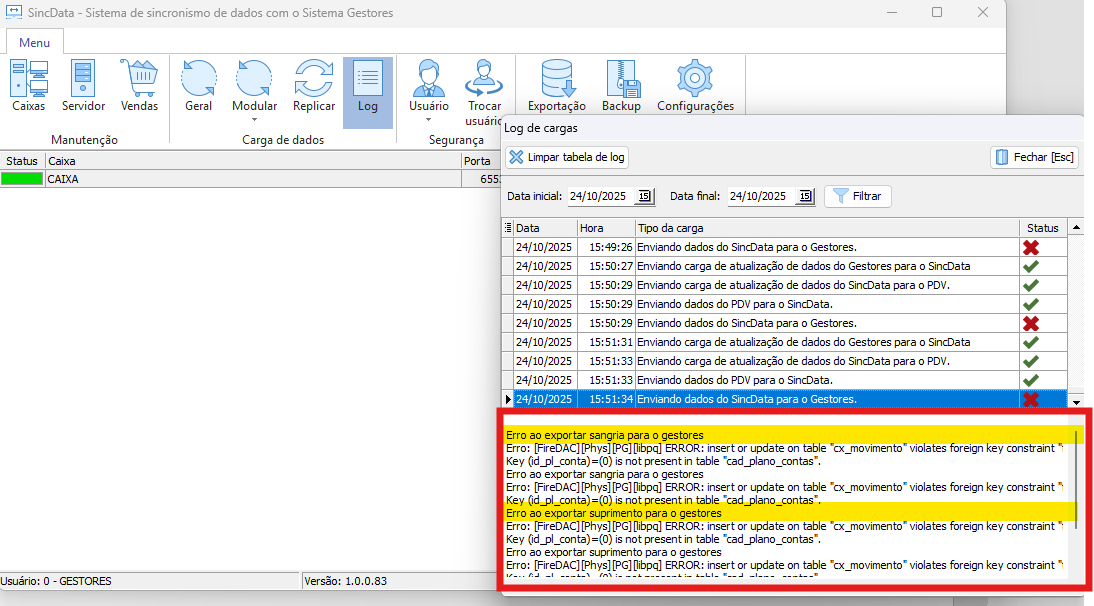Viewport: 1094px width, 606px height.
Task: Apply the Filtrar date filter
Action: 857,197
